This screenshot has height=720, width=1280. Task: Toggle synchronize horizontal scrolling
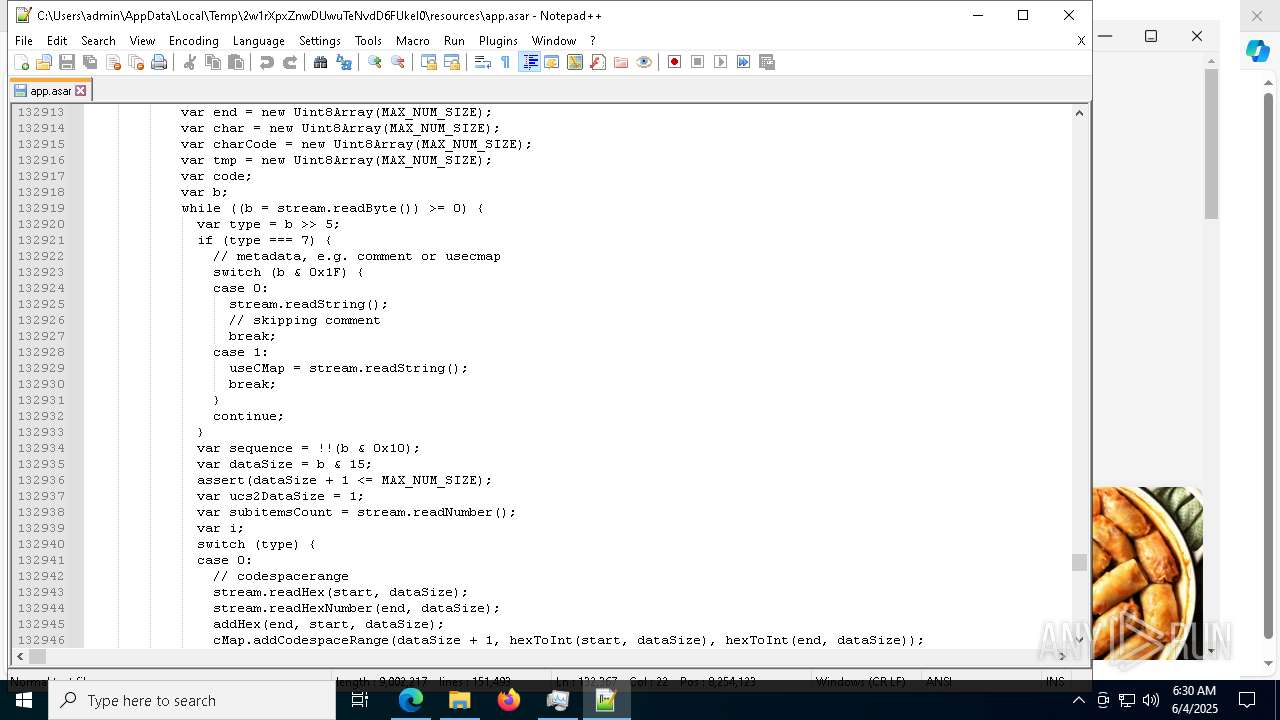coord(452,62)
